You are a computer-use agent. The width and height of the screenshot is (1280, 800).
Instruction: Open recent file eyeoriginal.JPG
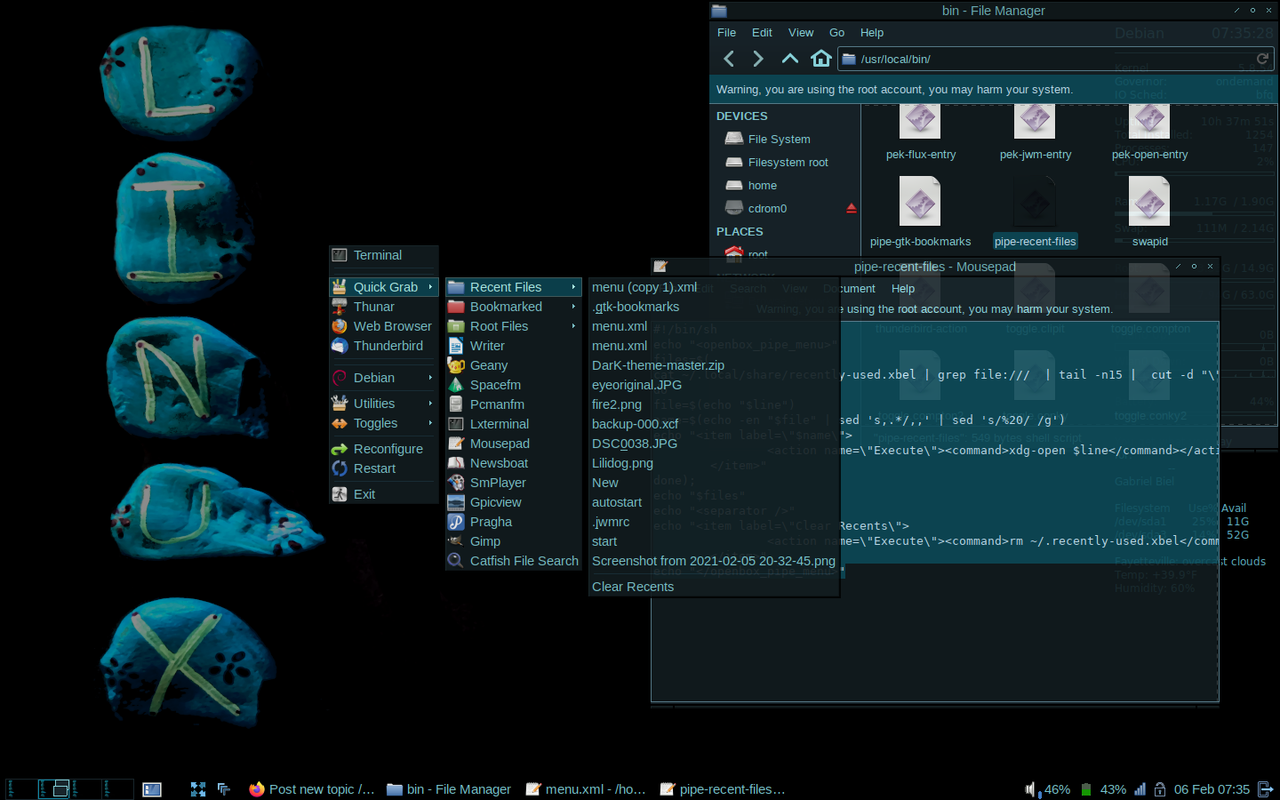(x=713, y=385)
